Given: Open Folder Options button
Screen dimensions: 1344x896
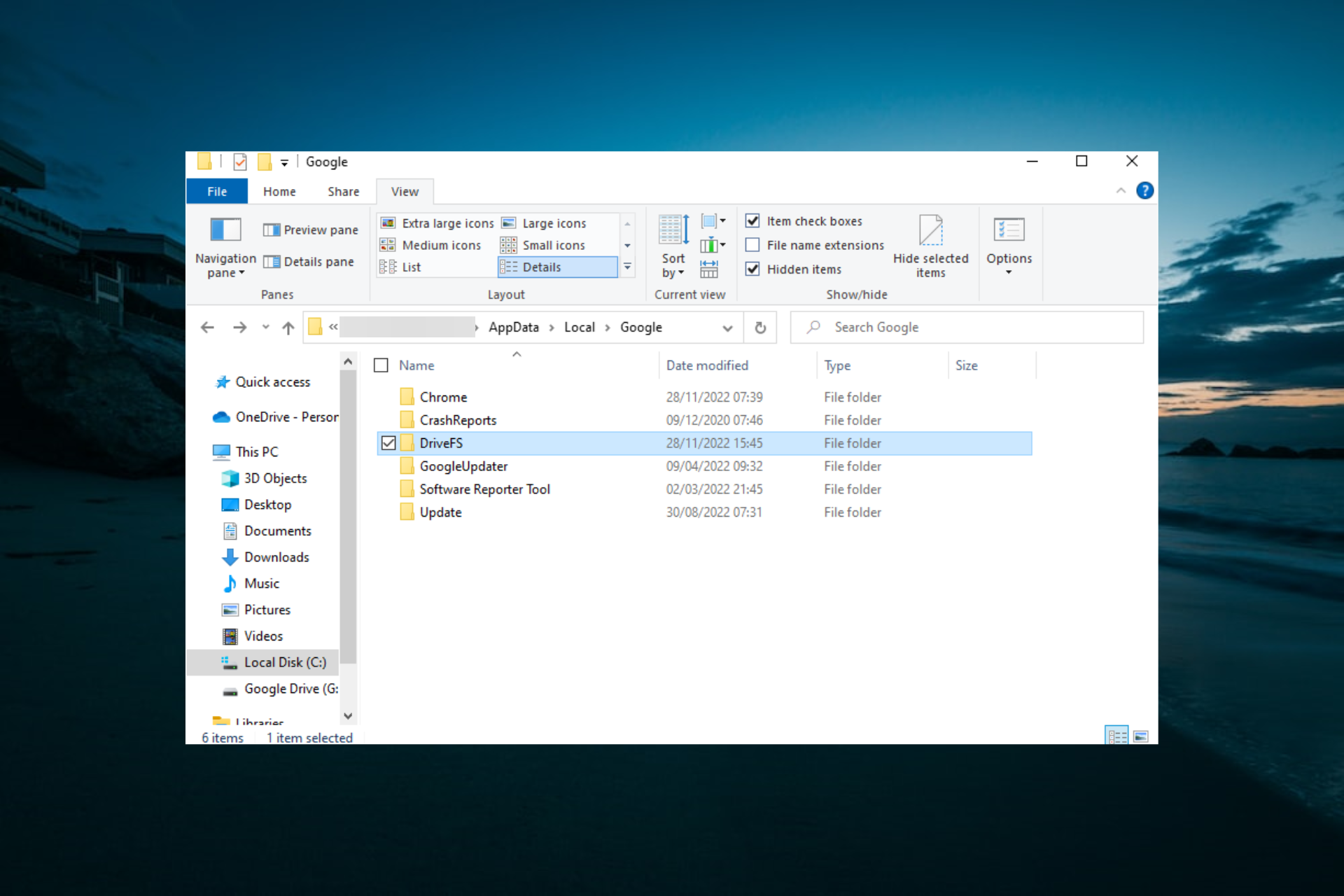Looking at the screenshot, I should click(x=1009, y=245).
